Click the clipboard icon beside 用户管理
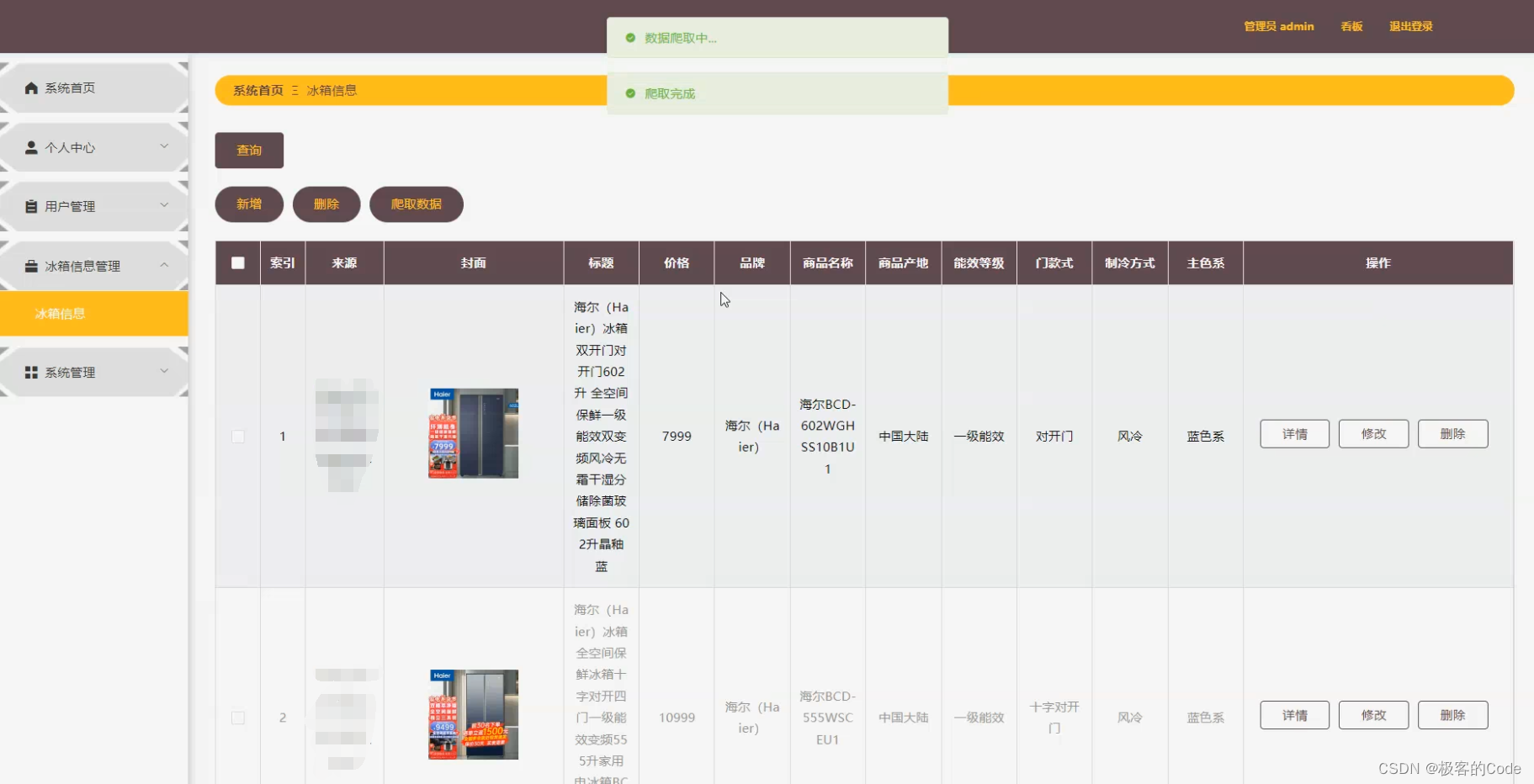The height and width of the screenshot is (784, 1534). pyautogui.click(x=31, y=206)
